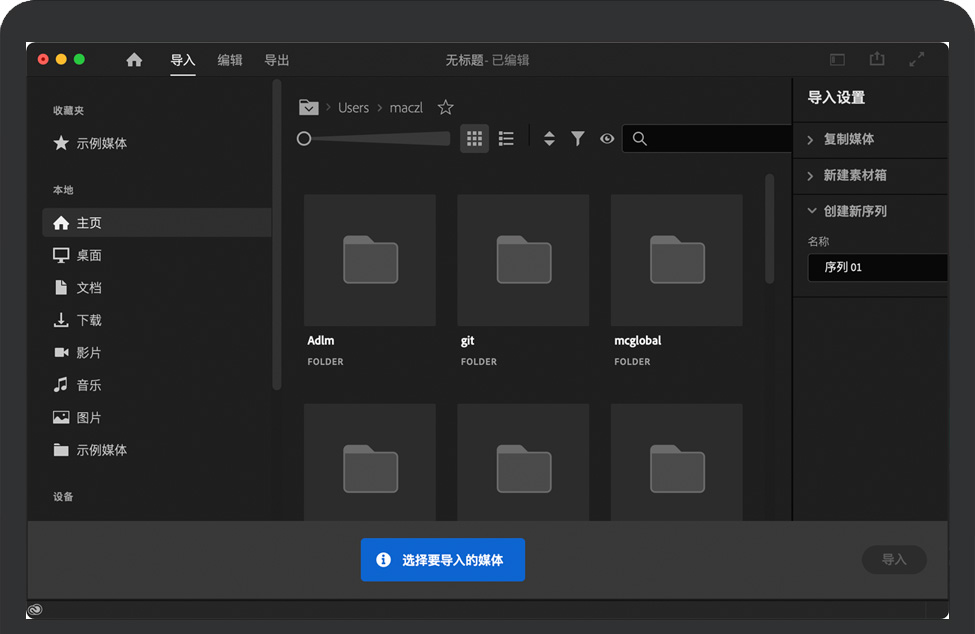This screenshot has height=634, width=975.
Task: Click the 序列 01 name input field
Action: [876, 268]
